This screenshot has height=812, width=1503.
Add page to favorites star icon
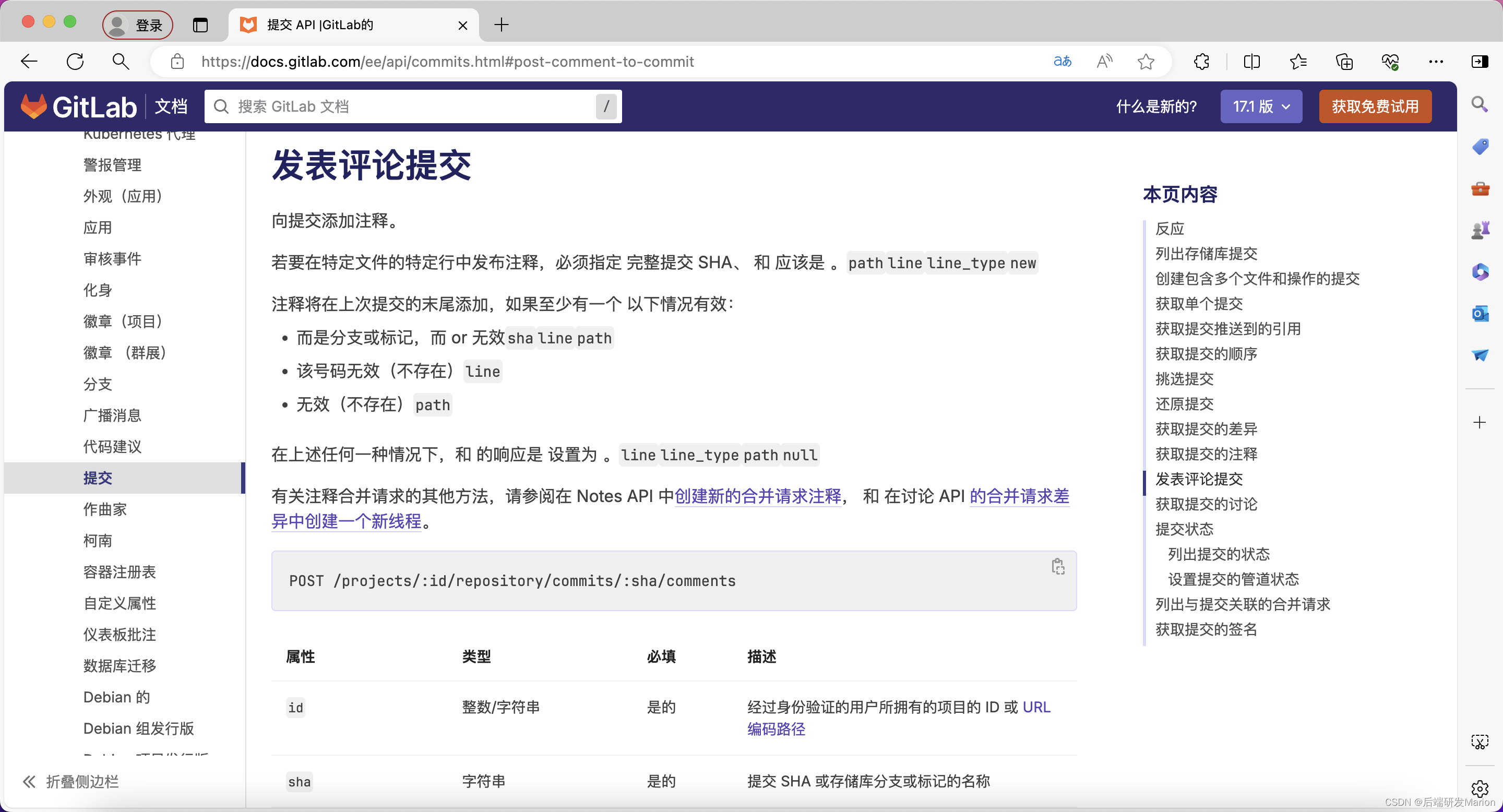pyautogui.click(x=1146, y=61)
